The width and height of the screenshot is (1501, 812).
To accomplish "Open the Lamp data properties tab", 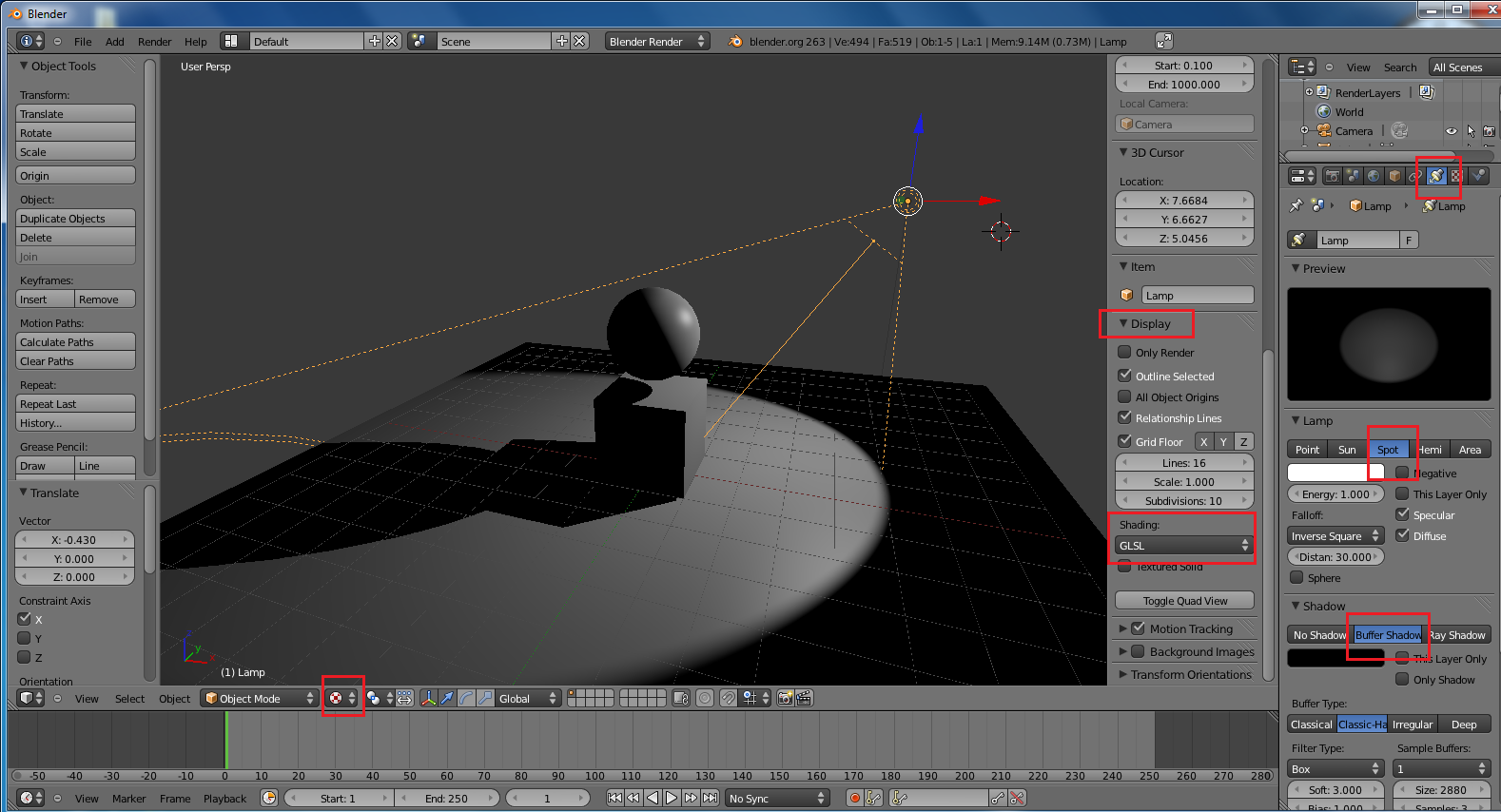I will click(1436, 176).
